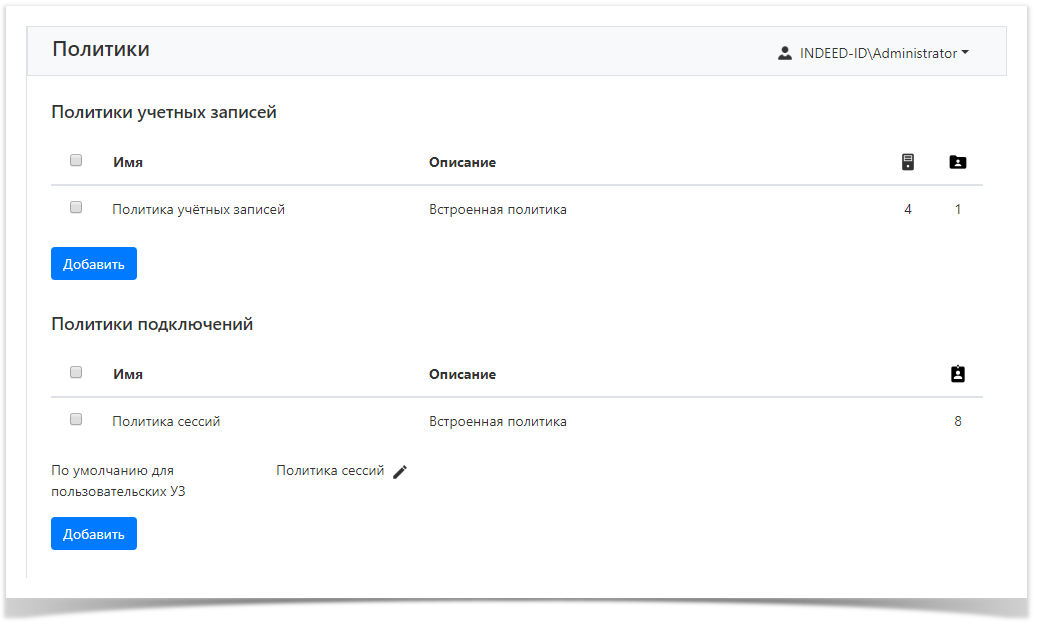Open the Политика учётных записей entry
The height and width of the screenshot is (627, 1041).
198,210
